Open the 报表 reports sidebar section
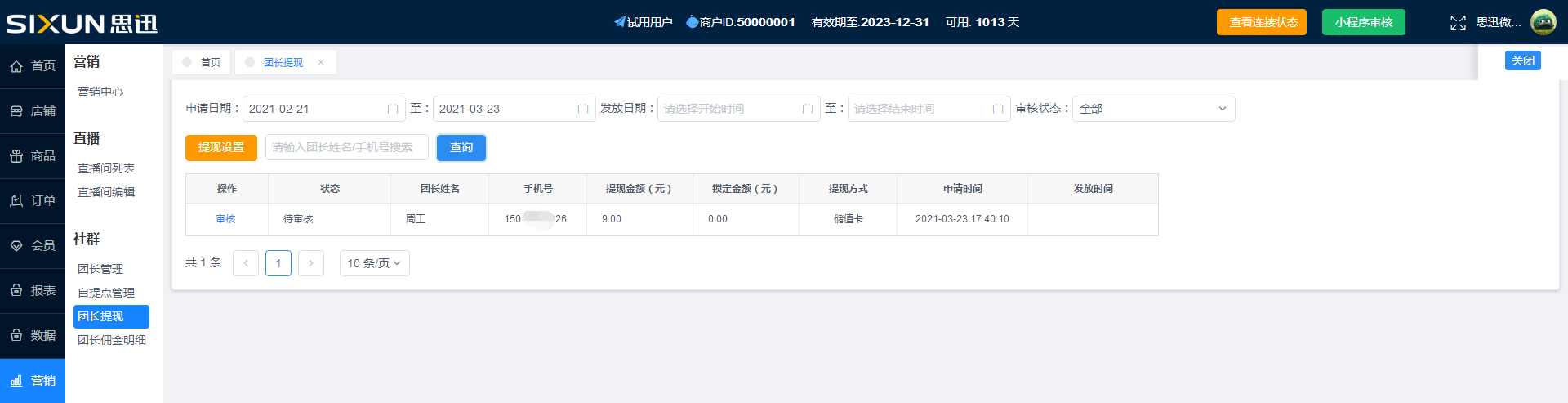Image resolution: width=1568 pixels, height=403 pixels. coord(33,291)
